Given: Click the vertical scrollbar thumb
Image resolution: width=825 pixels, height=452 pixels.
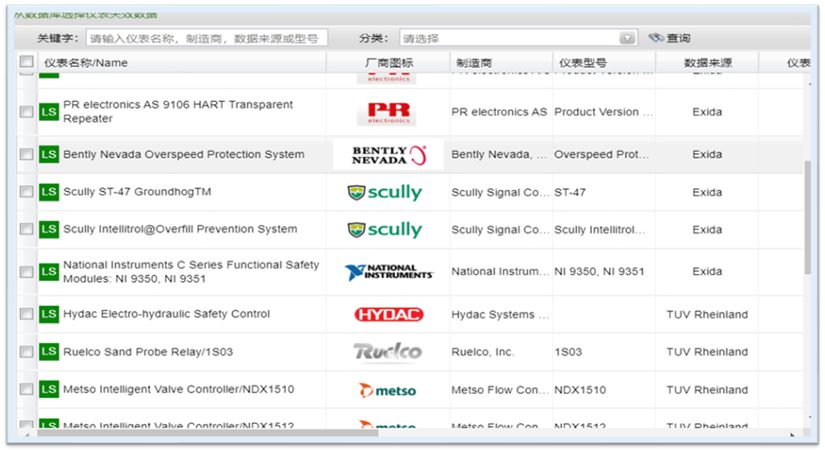Looking at the screenshot, I should click(808, 215).
